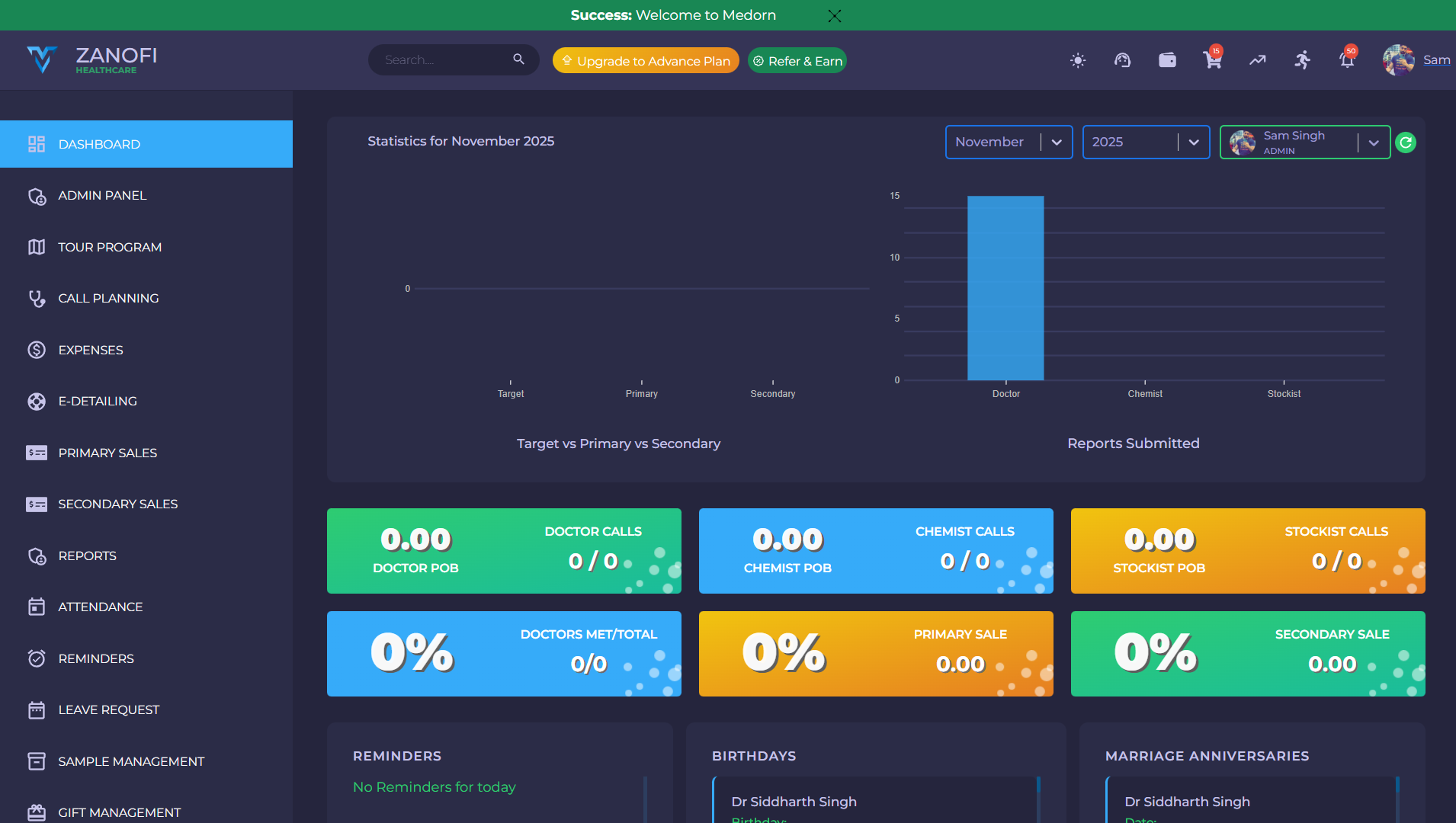Open the wallet icon in header
This screenshot has width=1456, height=823.
coord(1167,60)
